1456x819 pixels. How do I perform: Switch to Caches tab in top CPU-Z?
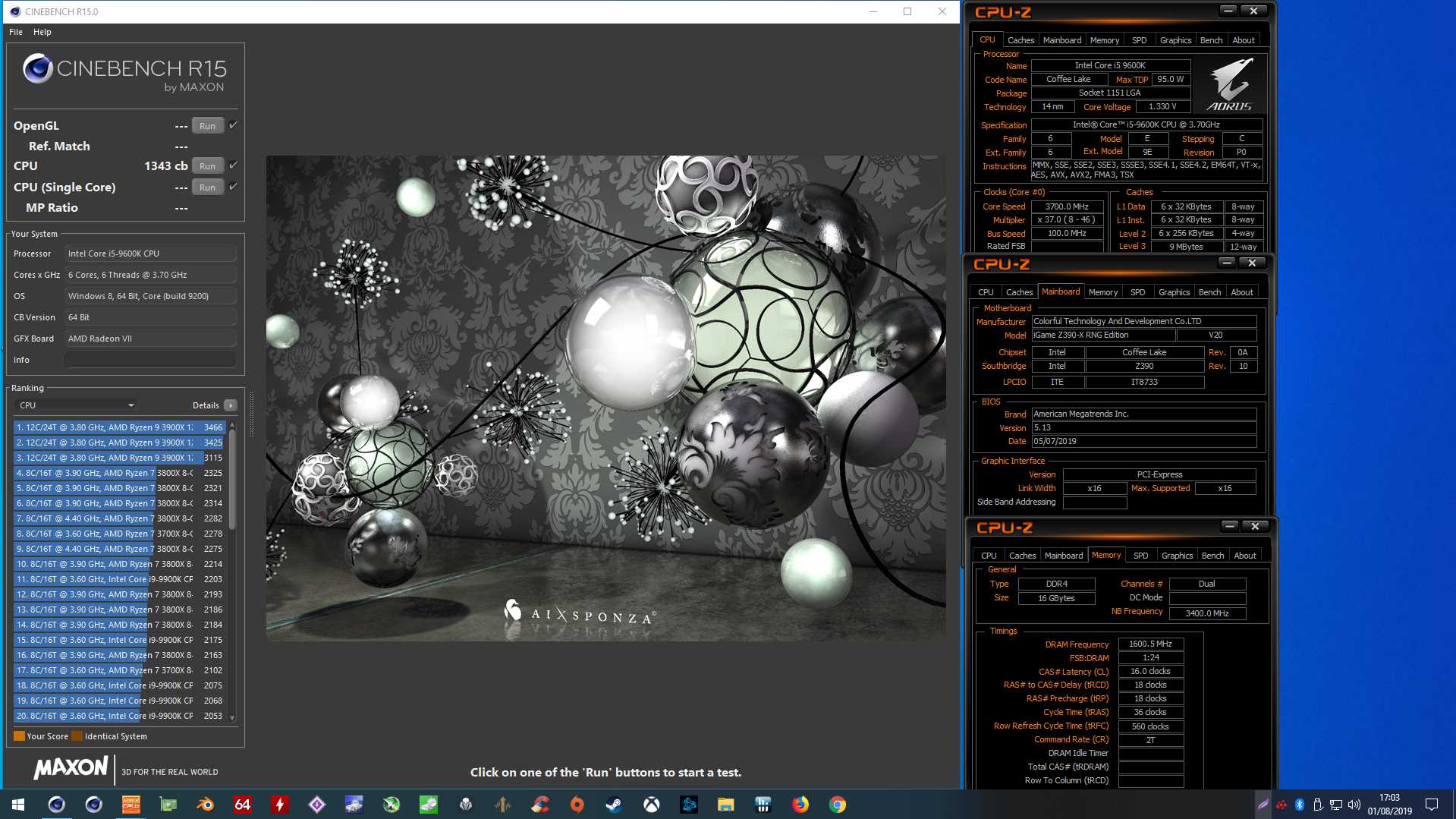point(1020,40)
